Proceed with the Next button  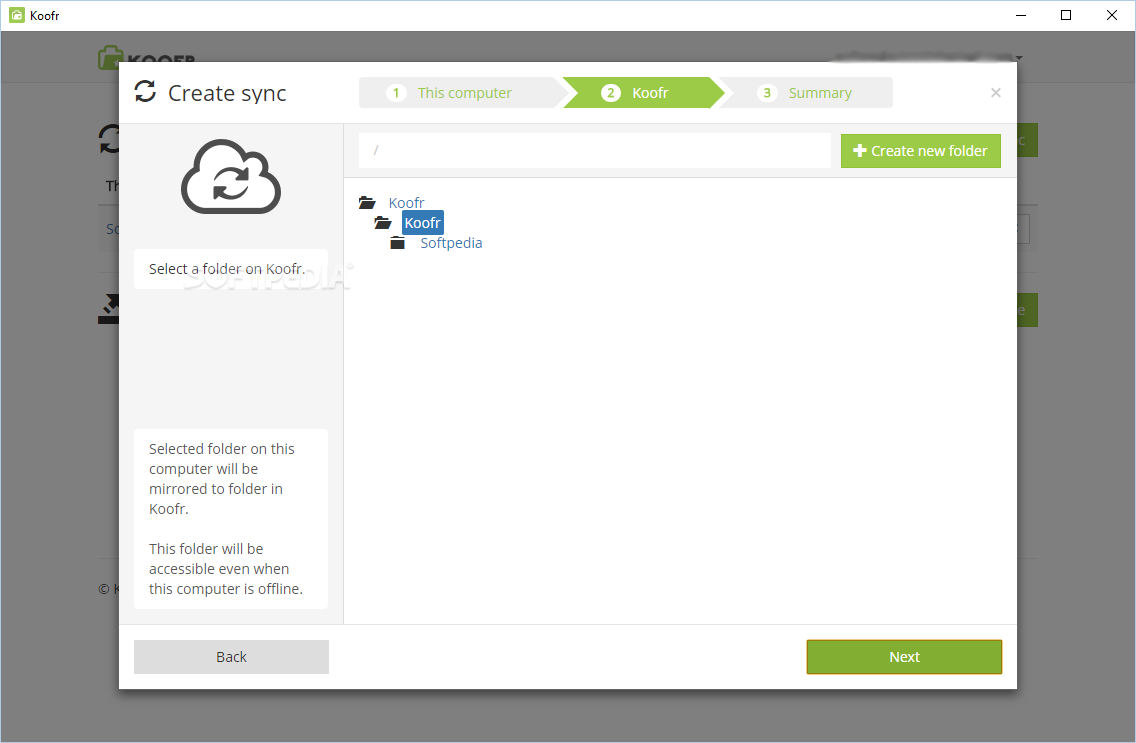(904, 657)
